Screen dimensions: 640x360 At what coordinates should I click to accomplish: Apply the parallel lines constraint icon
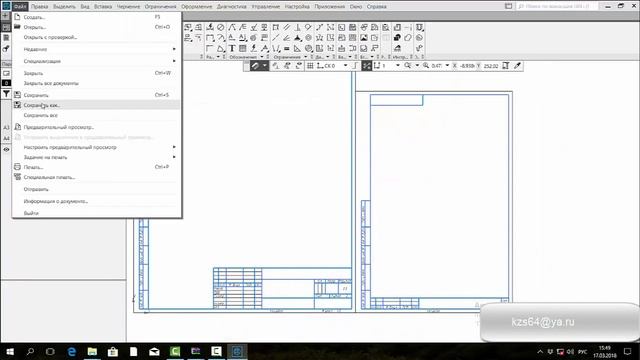pyautogui.click(x=287, y=27)
